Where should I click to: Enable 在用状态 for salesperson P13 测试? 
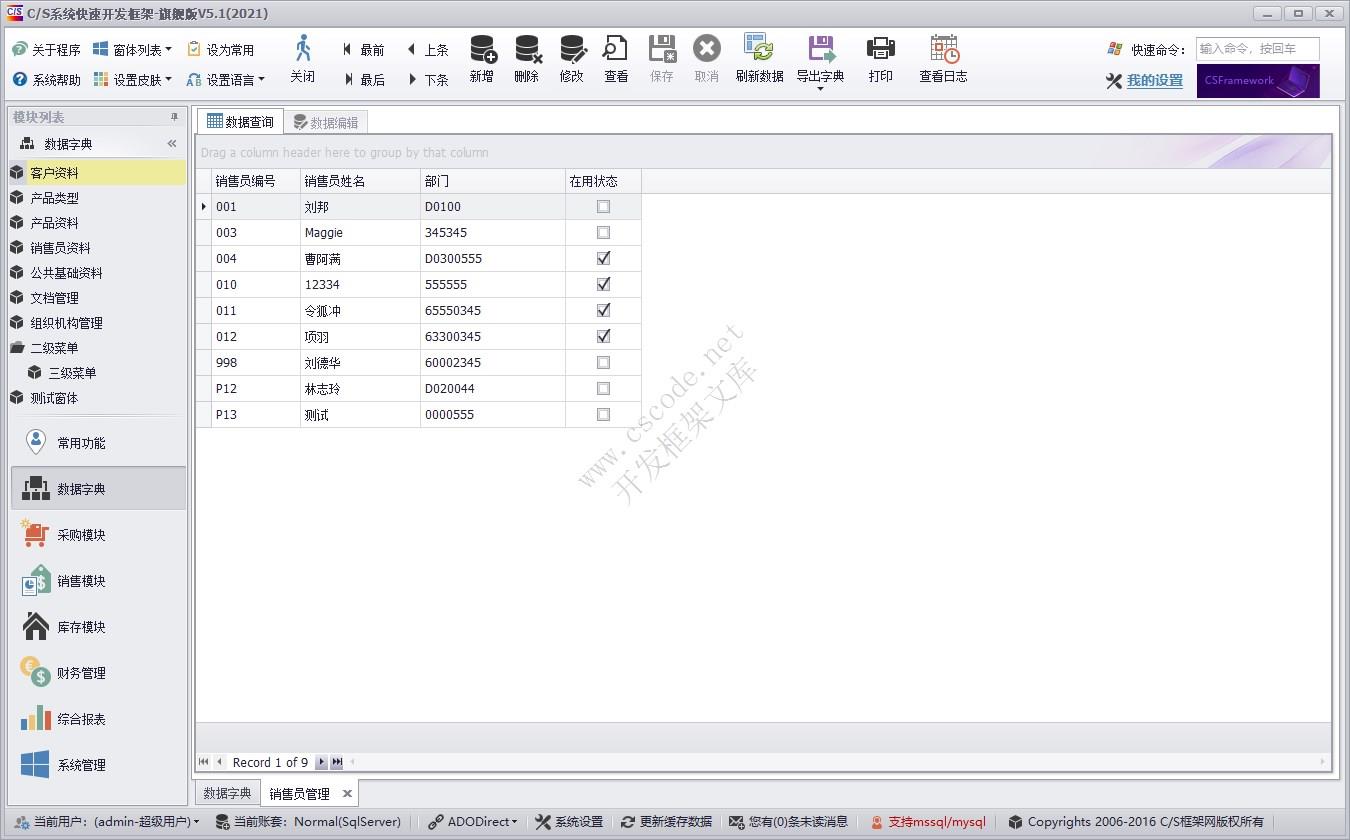[x=603, y=414]
